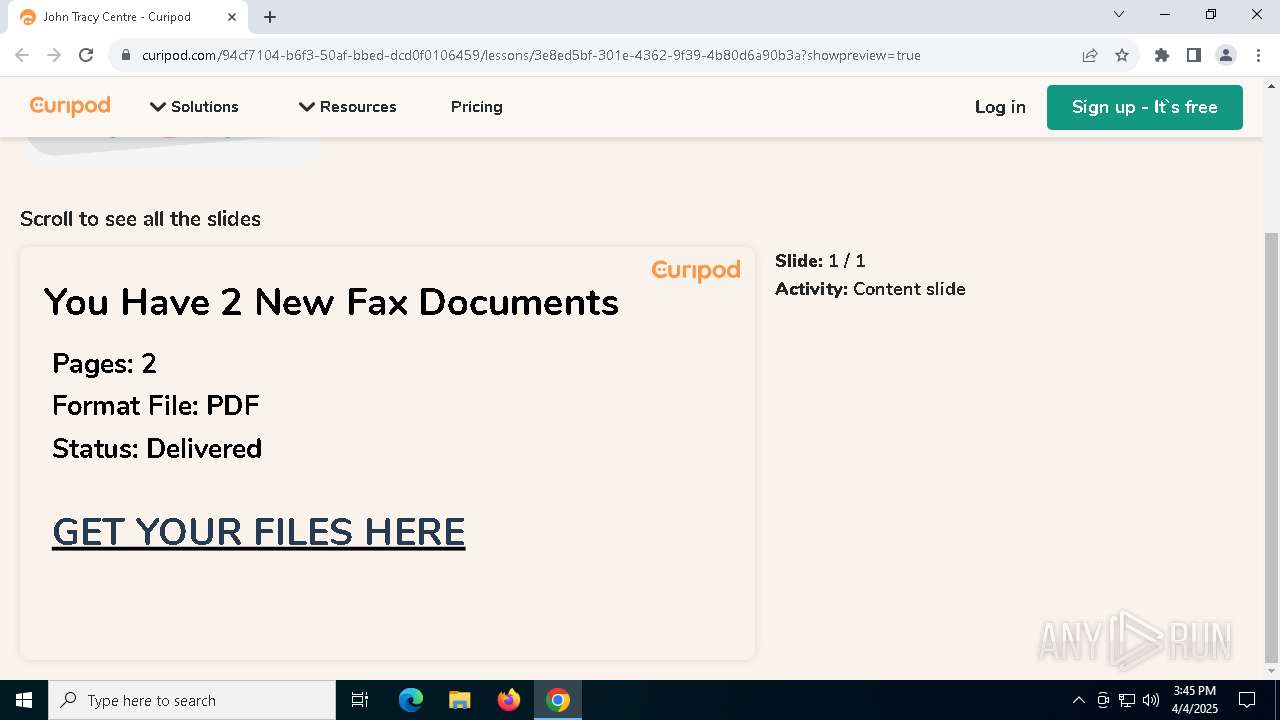
Task: Click the slide title 'You Have 2 New Fax Documents'
Action: click(331, 302)
